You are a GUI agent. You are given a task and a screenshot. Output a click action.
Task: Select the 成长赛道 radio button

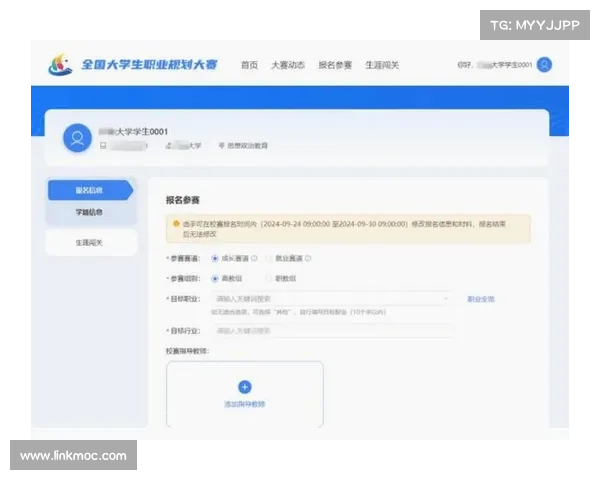(x=215, y=258)
